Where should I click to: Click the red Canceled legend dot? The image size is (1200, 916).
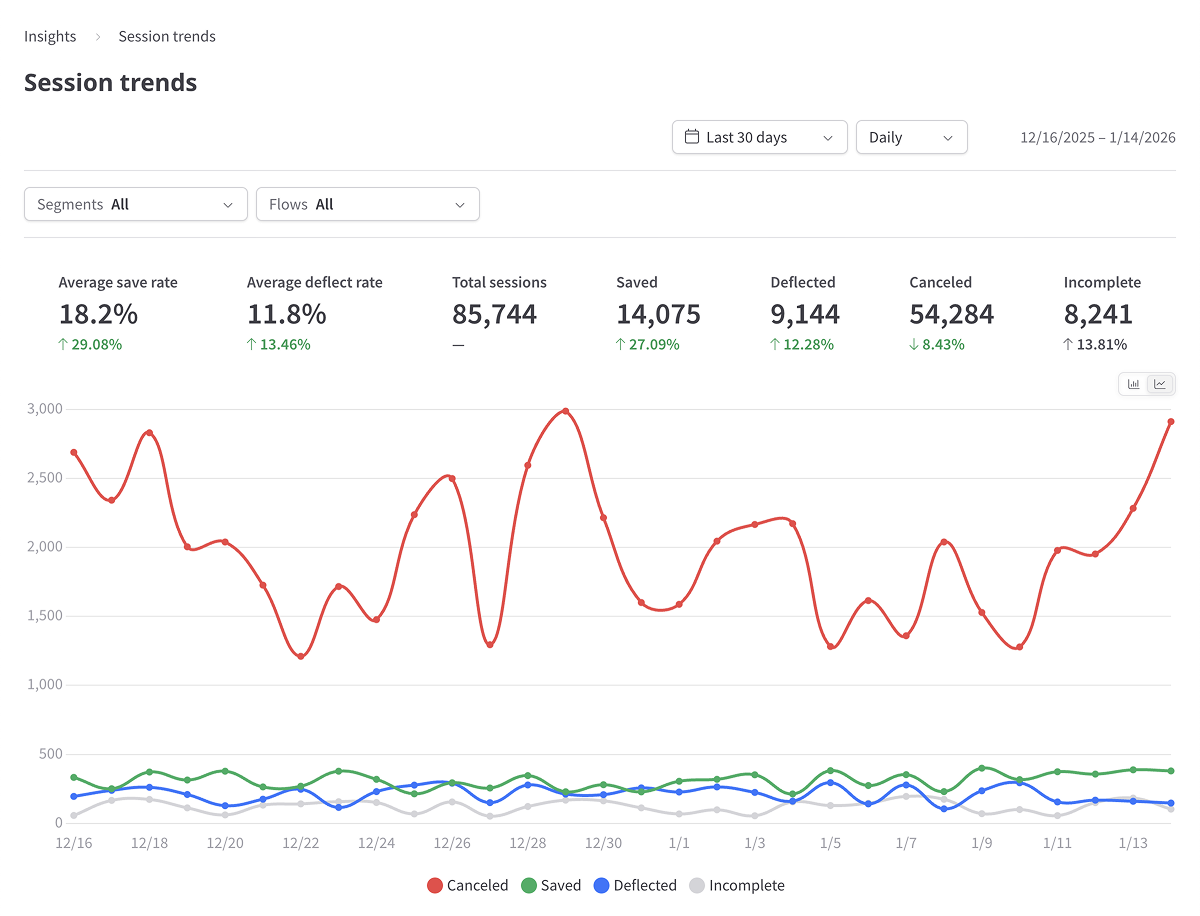click(x=434, y=885)
